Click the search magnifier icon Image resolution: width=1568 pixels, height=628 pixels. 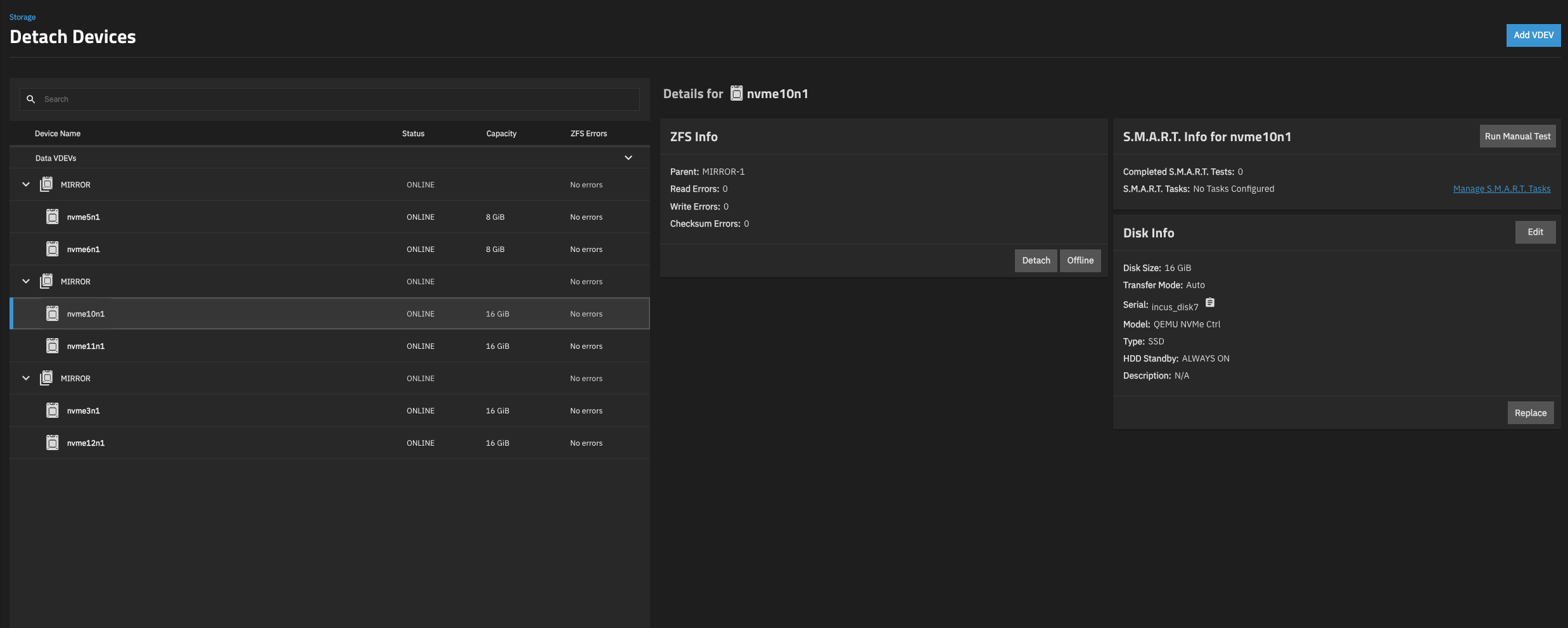30,99
